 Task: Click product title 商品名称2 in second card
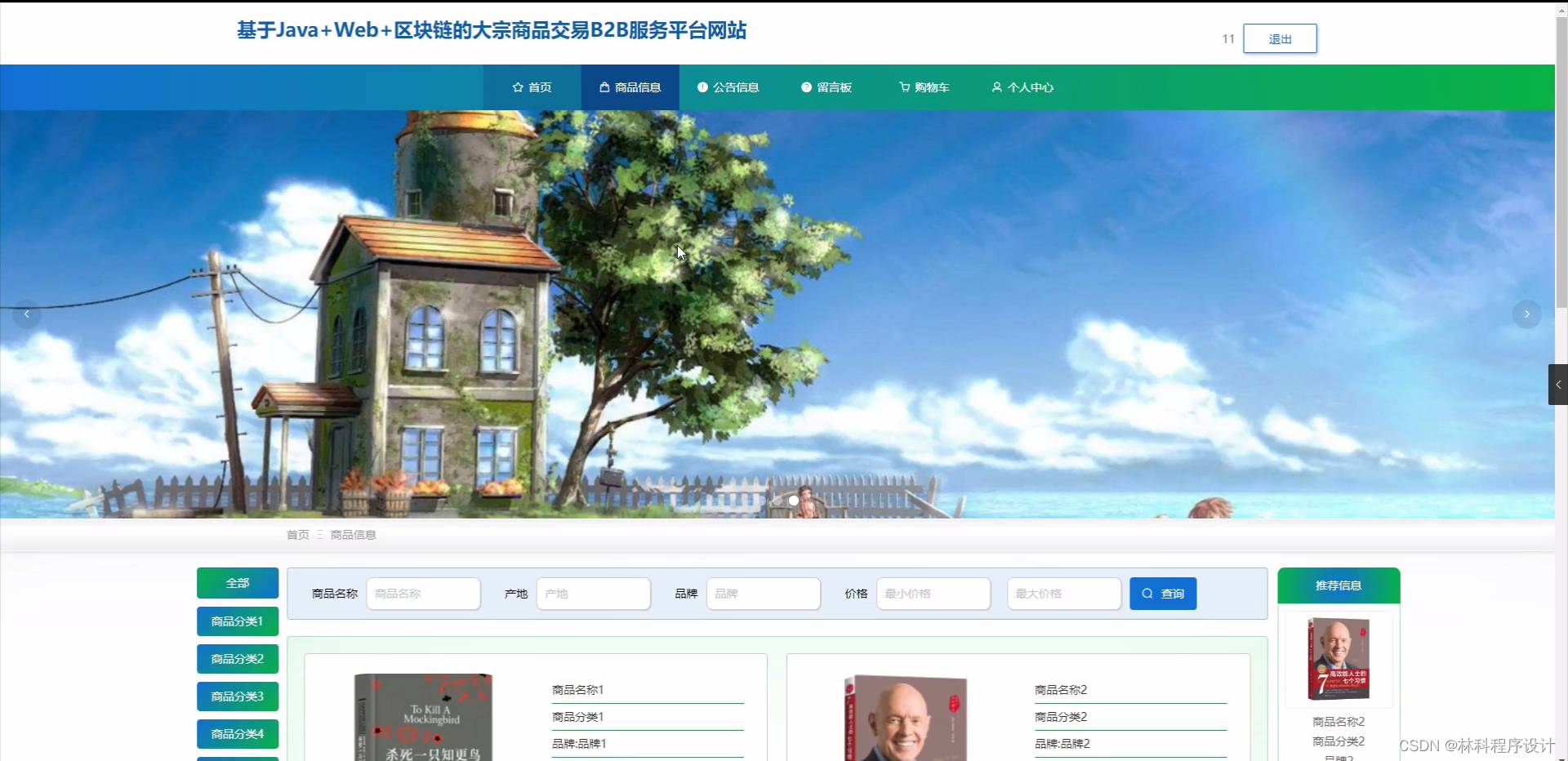(x=1061, y=690)
